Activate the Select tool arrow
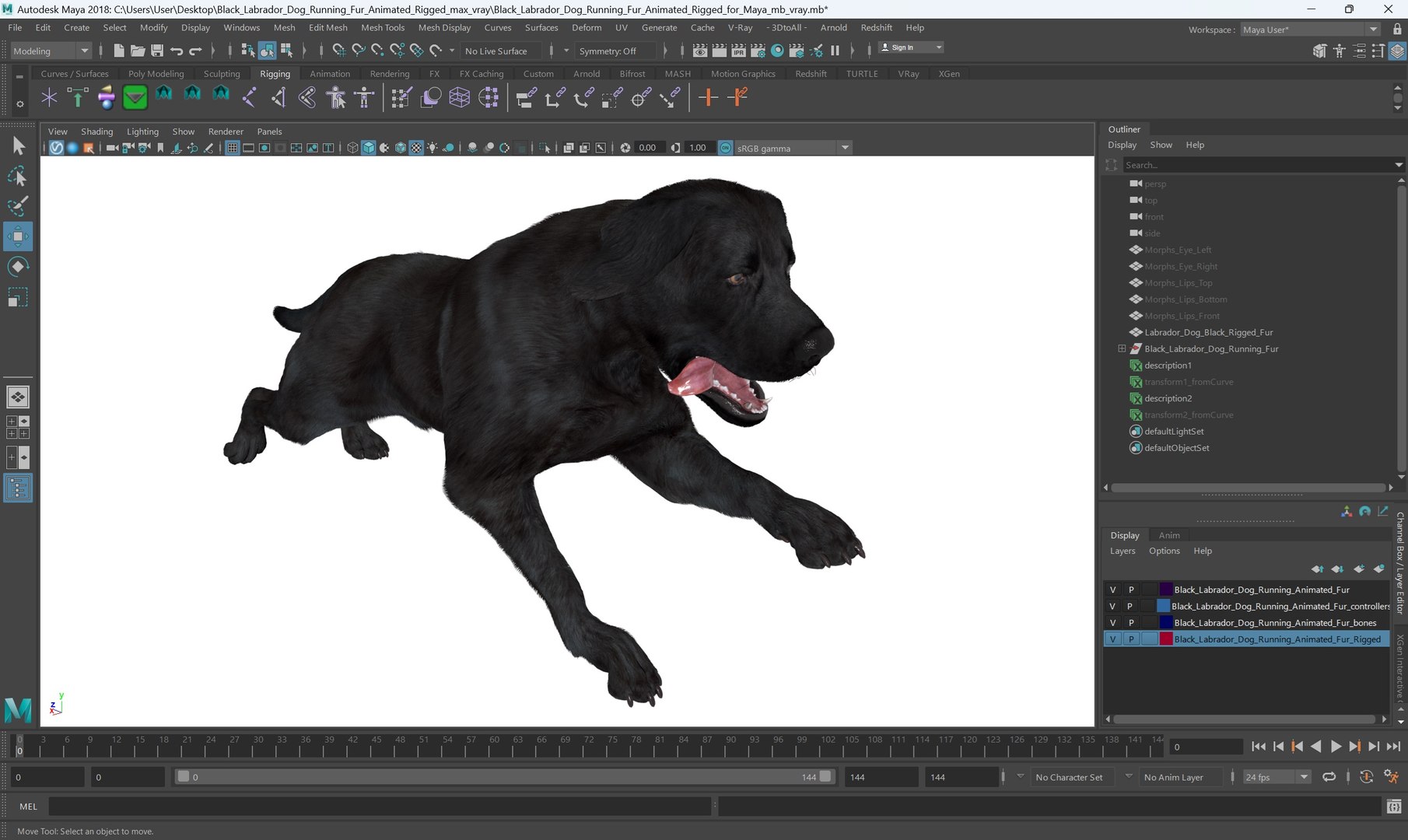The height and width of the screenshot is (840, 1408). 17,145
